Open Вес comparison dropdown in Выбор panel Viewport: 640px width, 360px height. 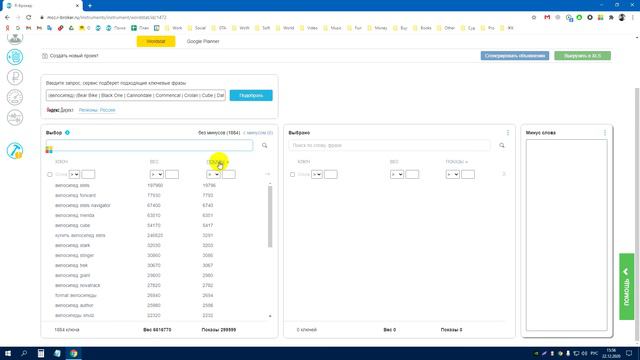pos(157,175)
